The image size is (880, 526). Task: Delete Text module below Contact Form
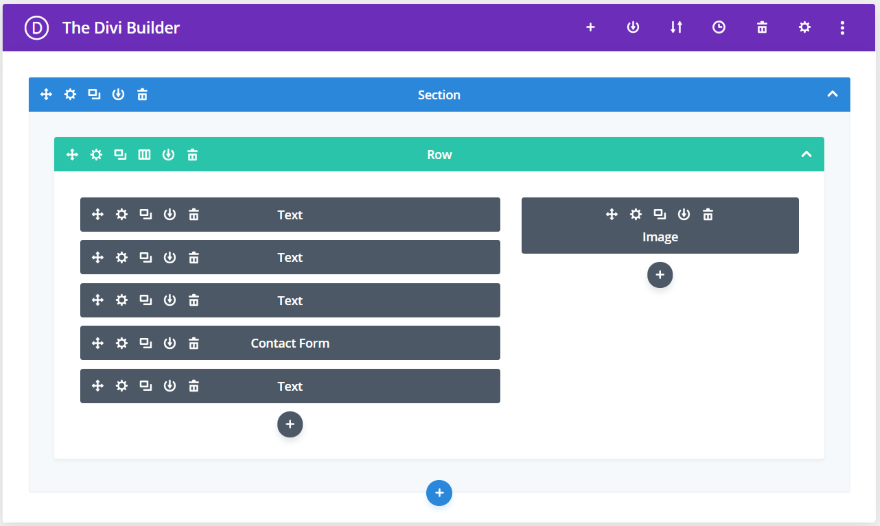point(194,386)
